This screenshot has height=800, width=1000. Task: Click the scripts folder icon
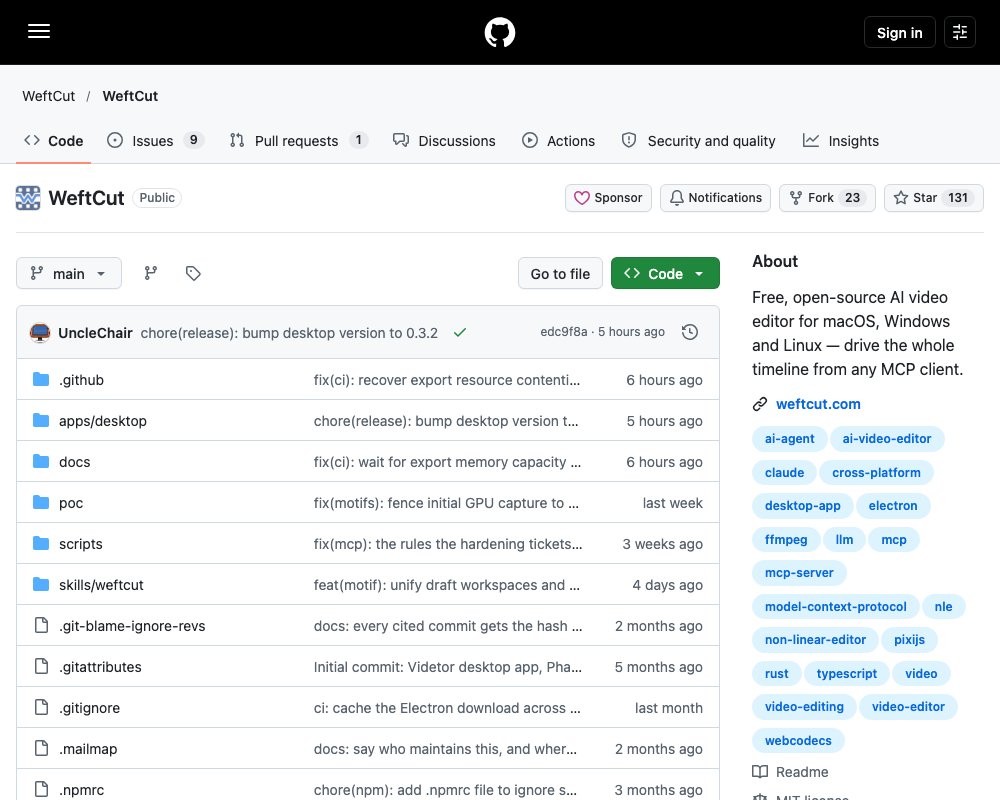41,544
